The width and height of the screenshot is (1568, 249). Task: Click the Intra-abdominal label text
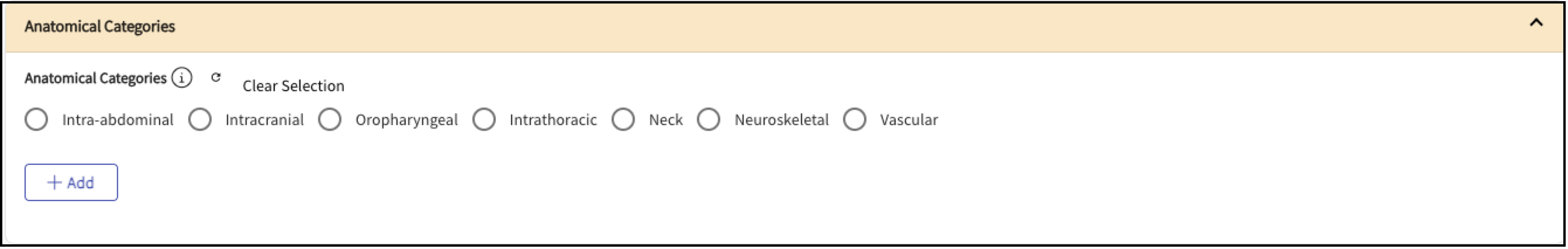click(x=118, y=120)
